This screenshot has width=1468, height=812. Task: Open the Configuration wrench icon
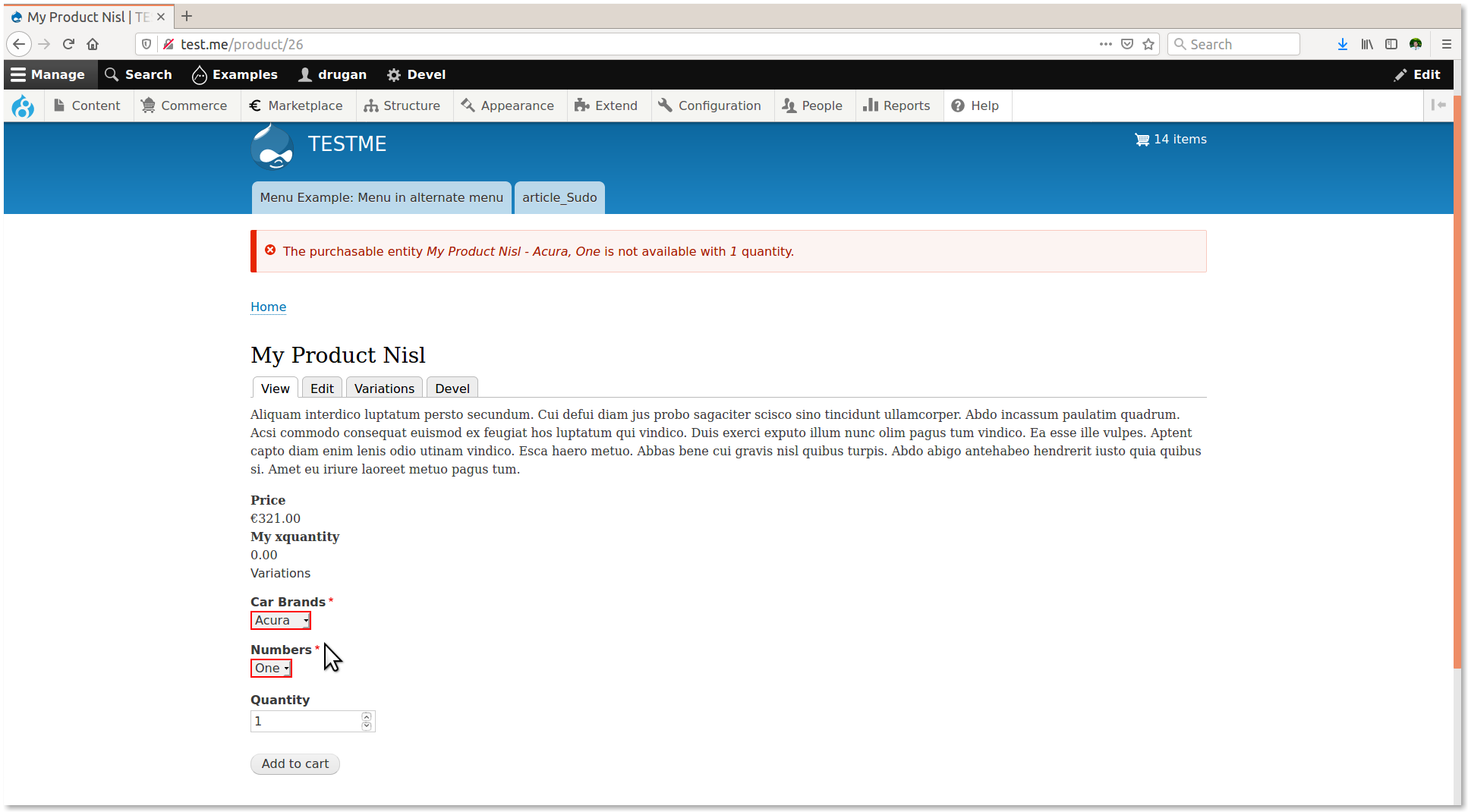(x=665, y=105)
